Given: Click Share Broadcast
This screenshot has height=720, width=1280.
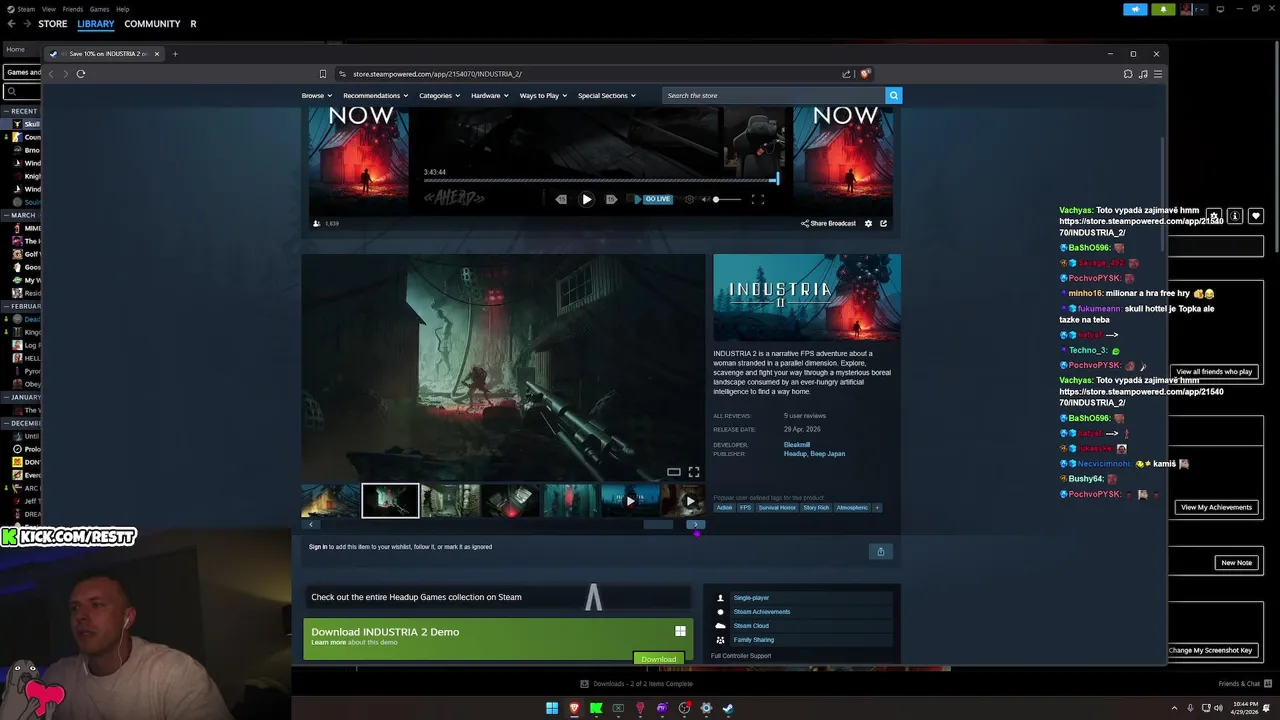Looking at the screenshot, I should (x=828, y=223).
